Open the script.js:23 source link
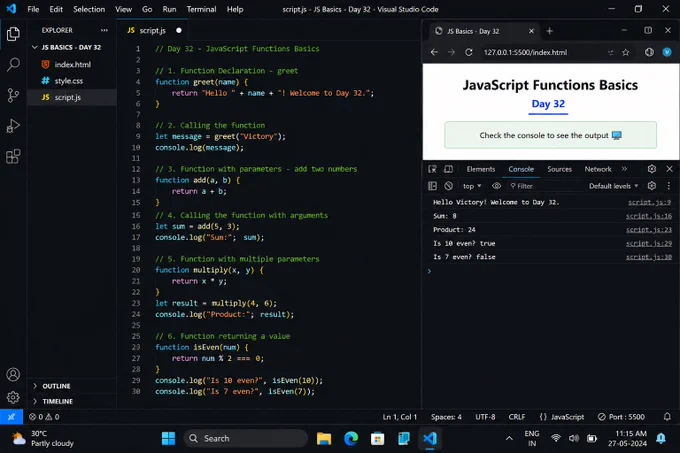The height and width of the screenshot is (453, 680). pos(648,230)
